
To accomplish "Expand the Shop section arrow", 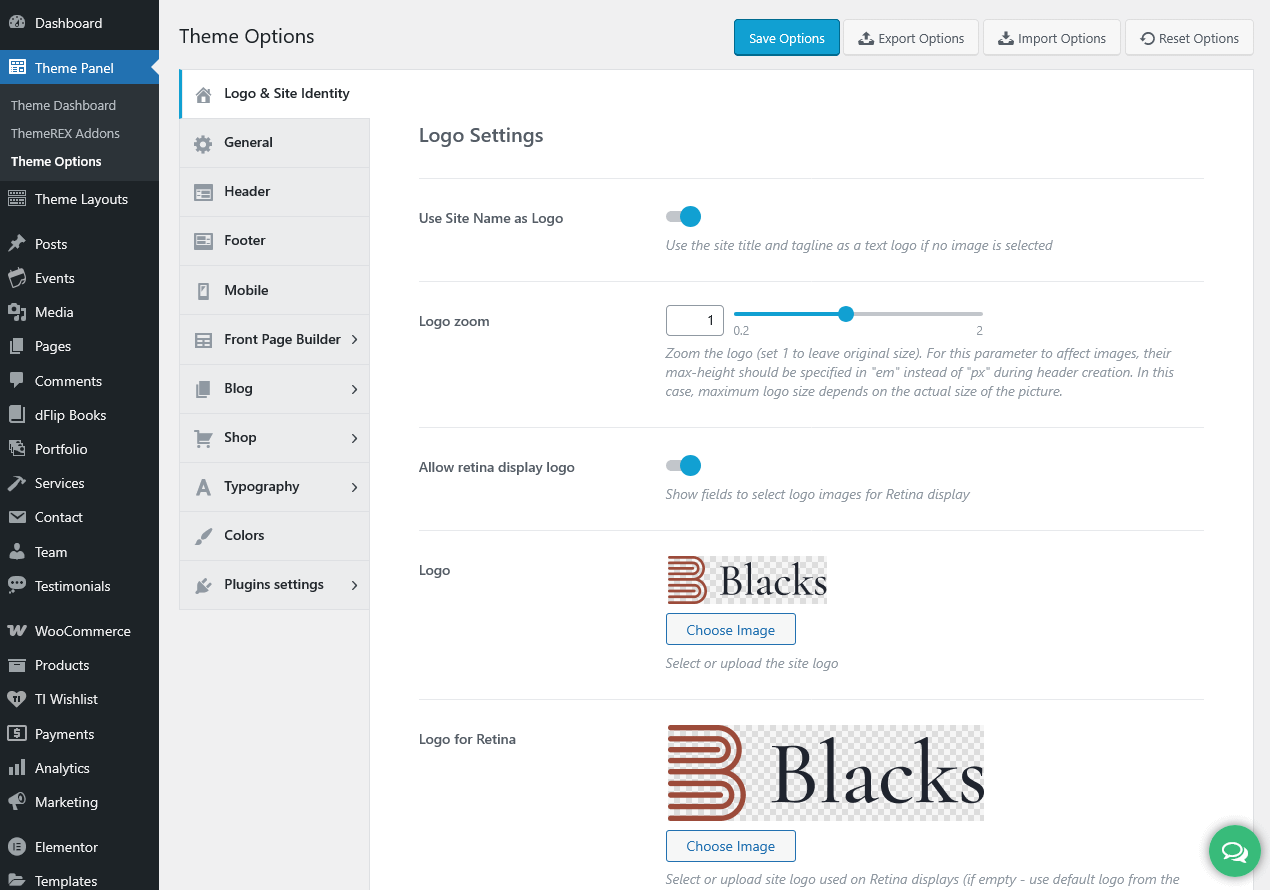I will (x=354, y=438).
